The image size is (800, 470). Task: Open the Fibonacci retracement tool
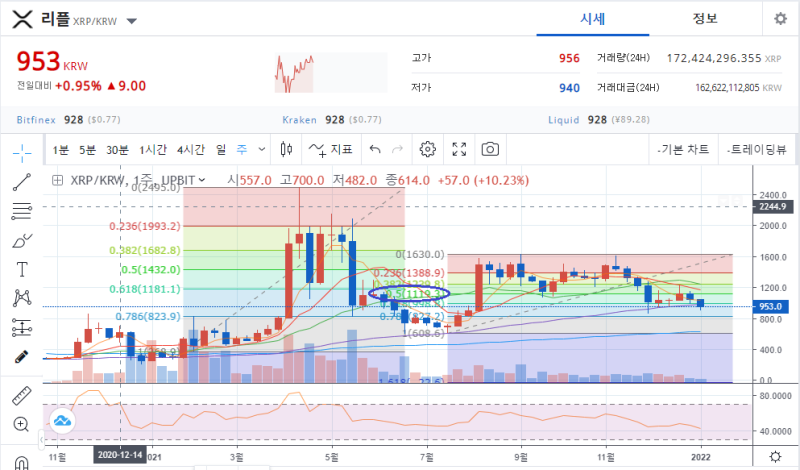(22, 211)
